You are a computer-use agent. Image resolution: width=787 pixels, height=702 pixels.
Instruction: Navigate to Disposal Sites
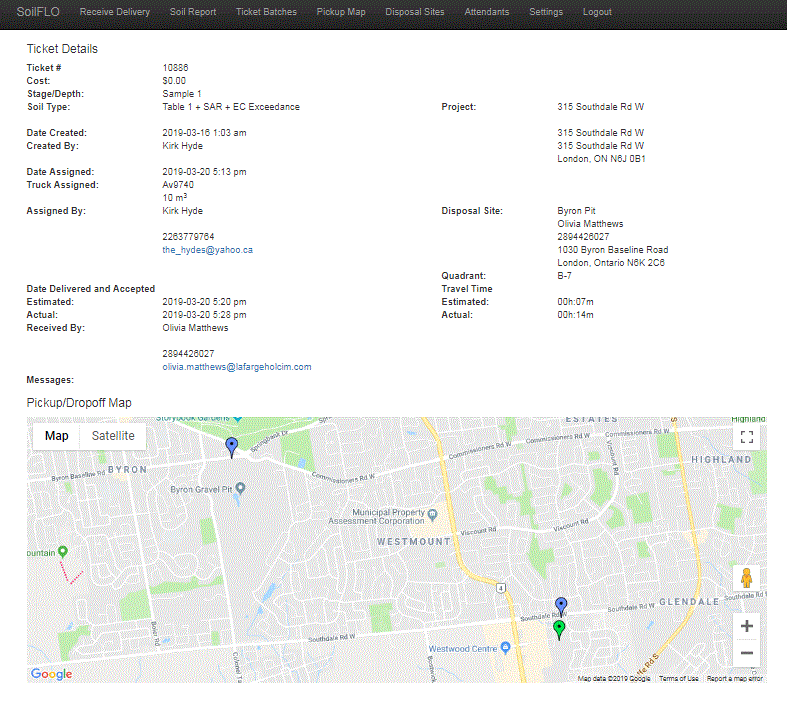click(415, 12)
